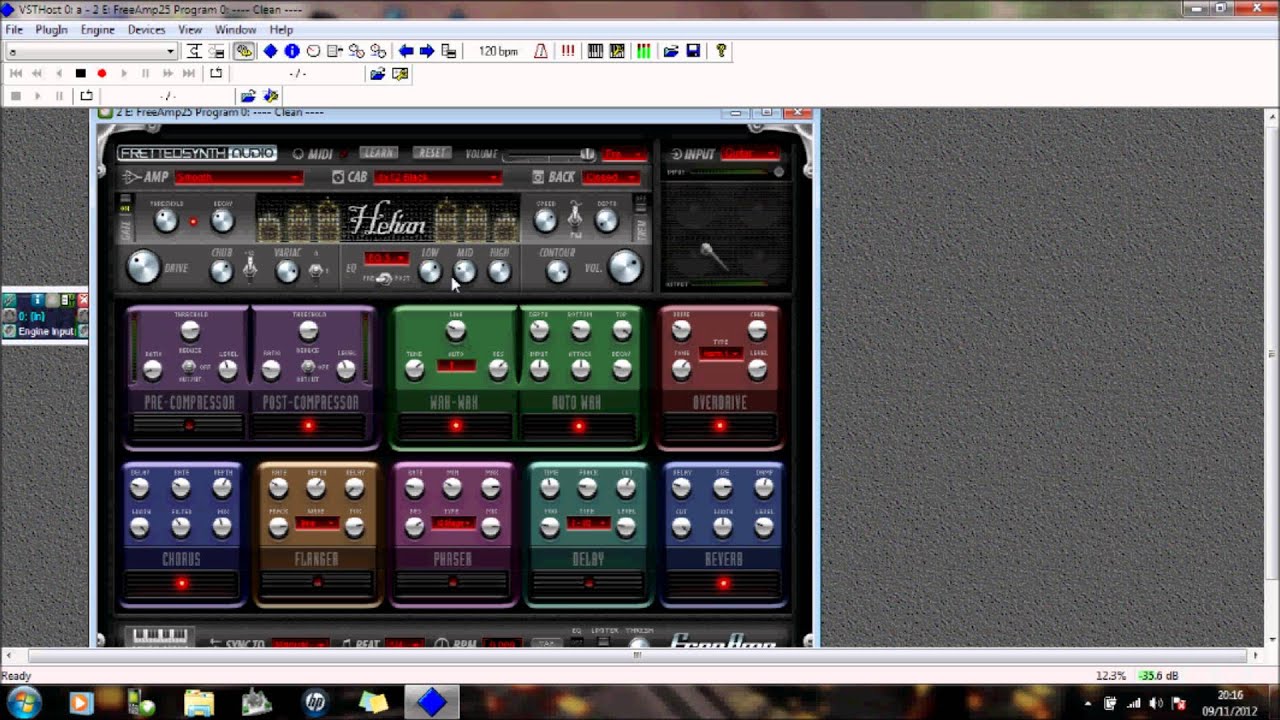This screenshot has height=720, width=1280.
Task: Click the horizontal scrollbar at window bottom
Action: point(637,656)
